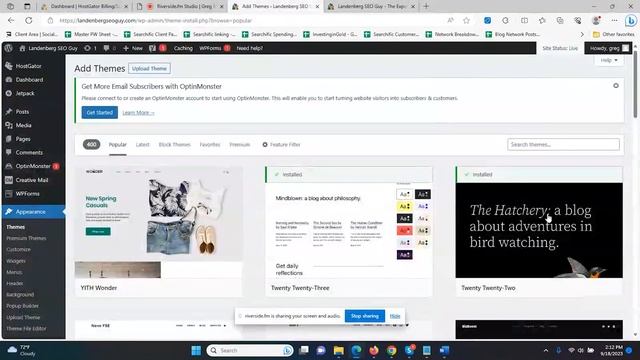This screenshot has width=640, height=360.
Task: Open the Howdy, greg account menu
Action: [609, 48]
